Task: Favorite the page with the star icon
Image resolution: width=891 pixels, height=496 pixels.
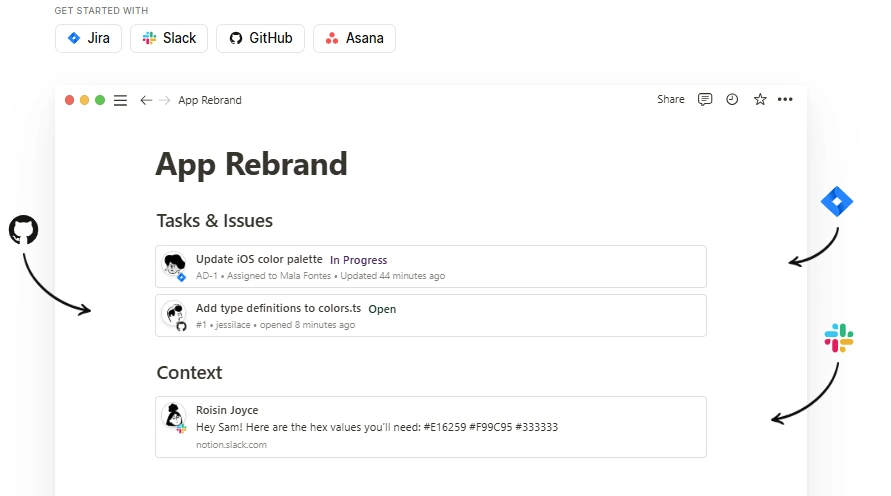Action: pos(760,99)
